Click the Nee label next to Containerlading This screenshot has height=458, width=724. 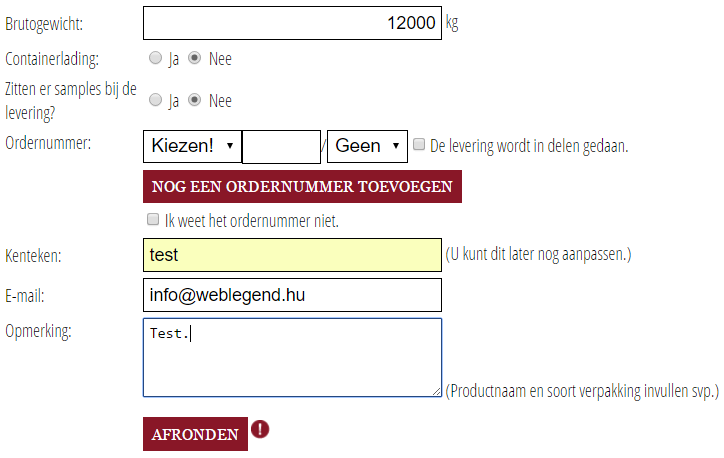coord(220,59)
